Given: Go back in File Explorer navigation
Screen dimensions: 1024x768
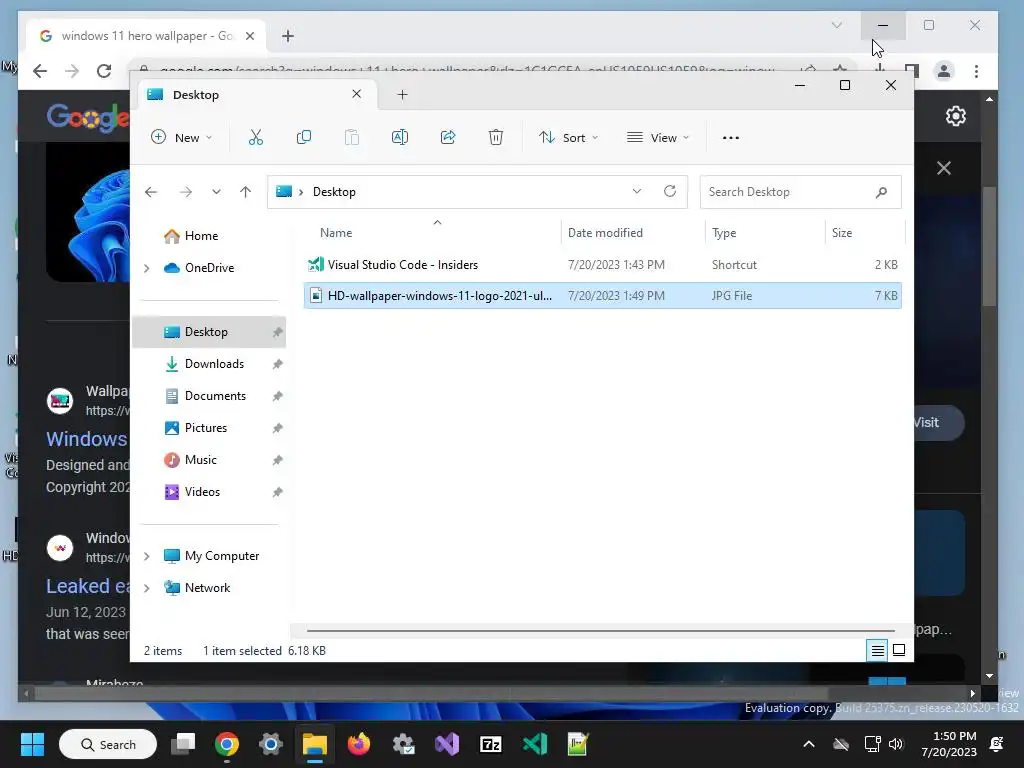Looking at the screenshot, I should point(151,192).
